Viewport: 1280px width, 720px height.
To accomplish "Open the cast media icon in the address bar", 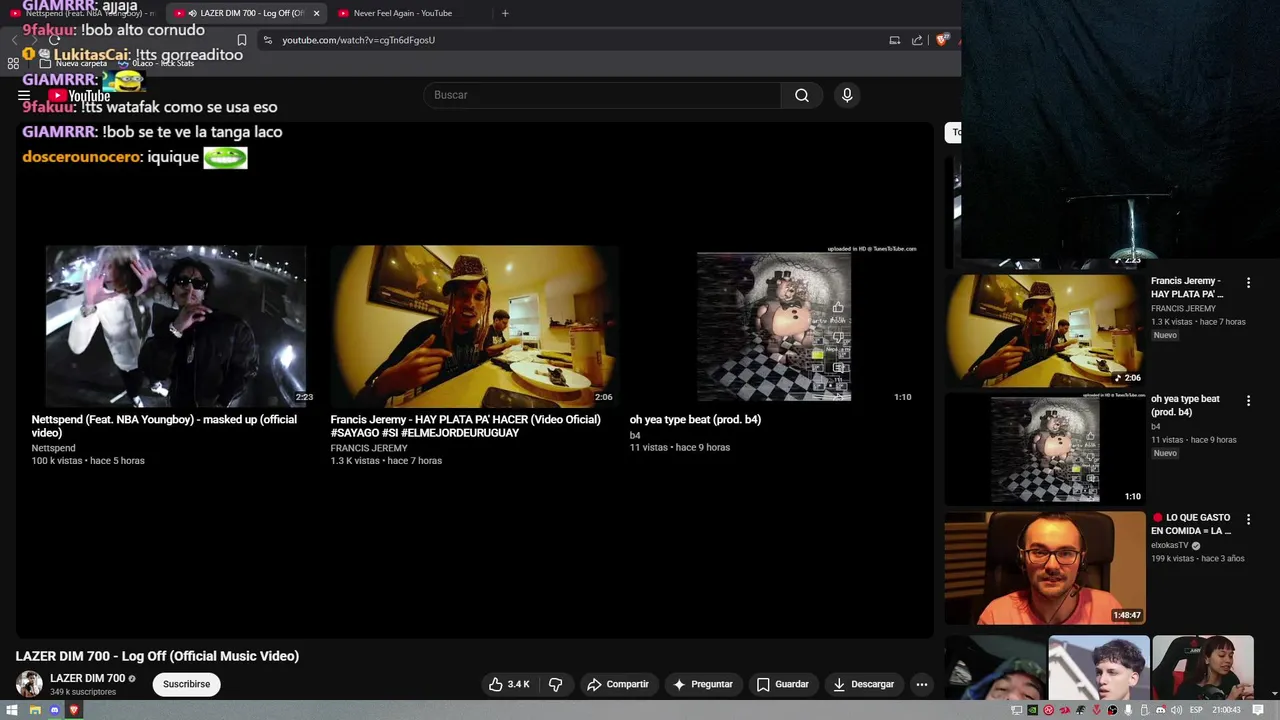I will tap(894, 40).
